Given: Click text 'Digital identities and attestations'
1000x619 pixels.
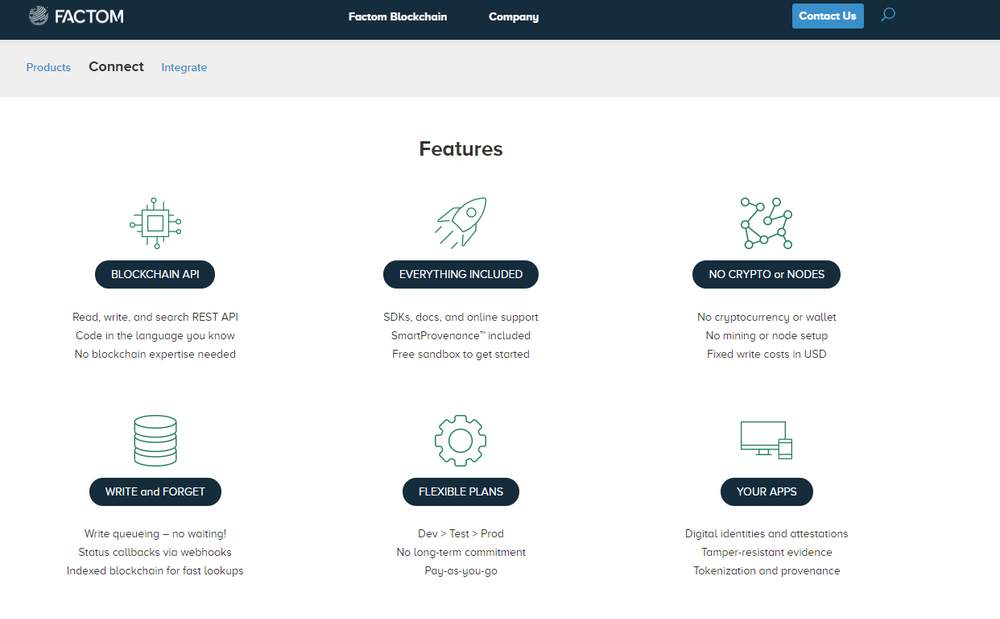Looking at the screenshot, I should (767, 534).
